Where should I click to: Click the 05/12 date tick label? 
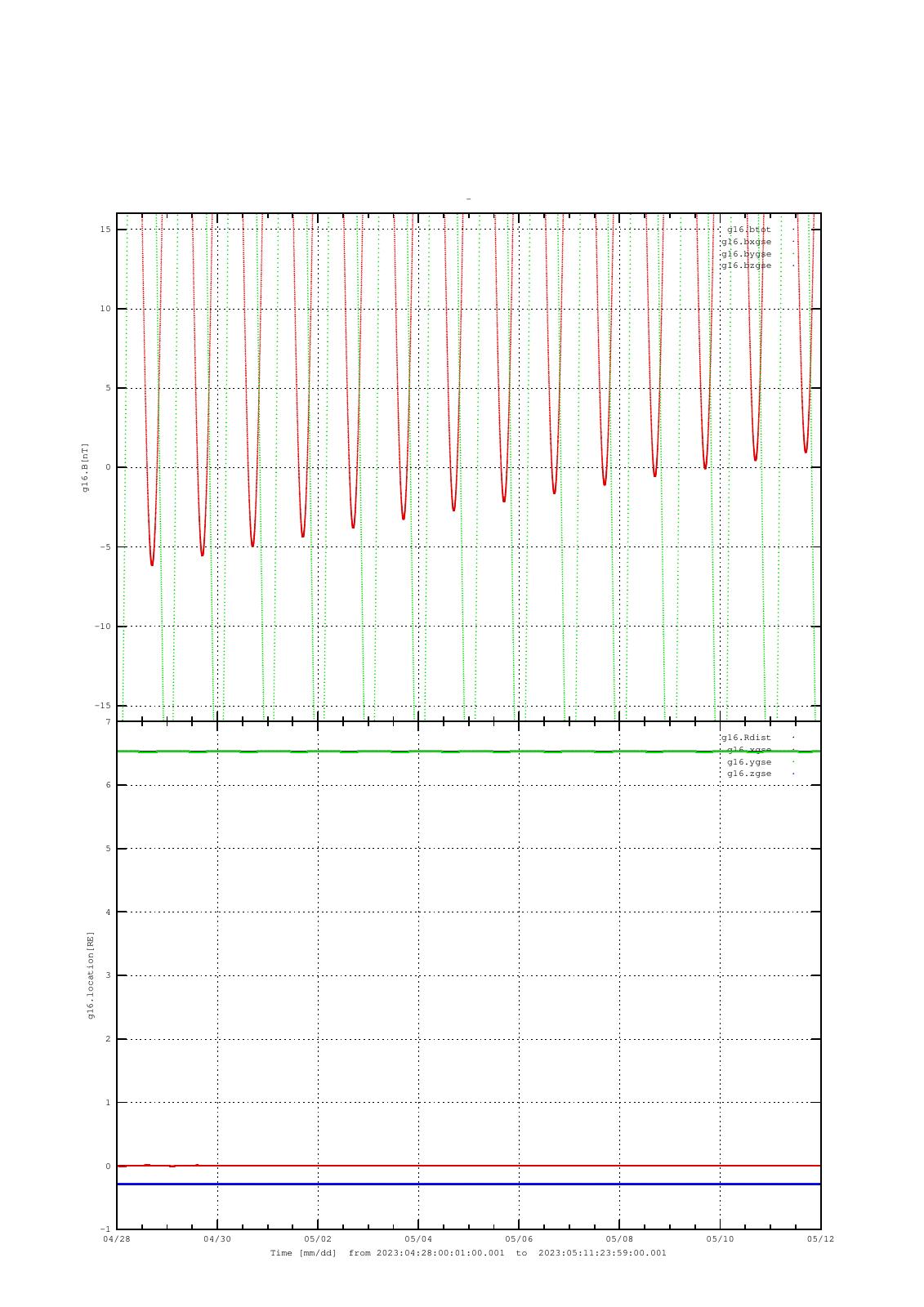coord(820,1238)
